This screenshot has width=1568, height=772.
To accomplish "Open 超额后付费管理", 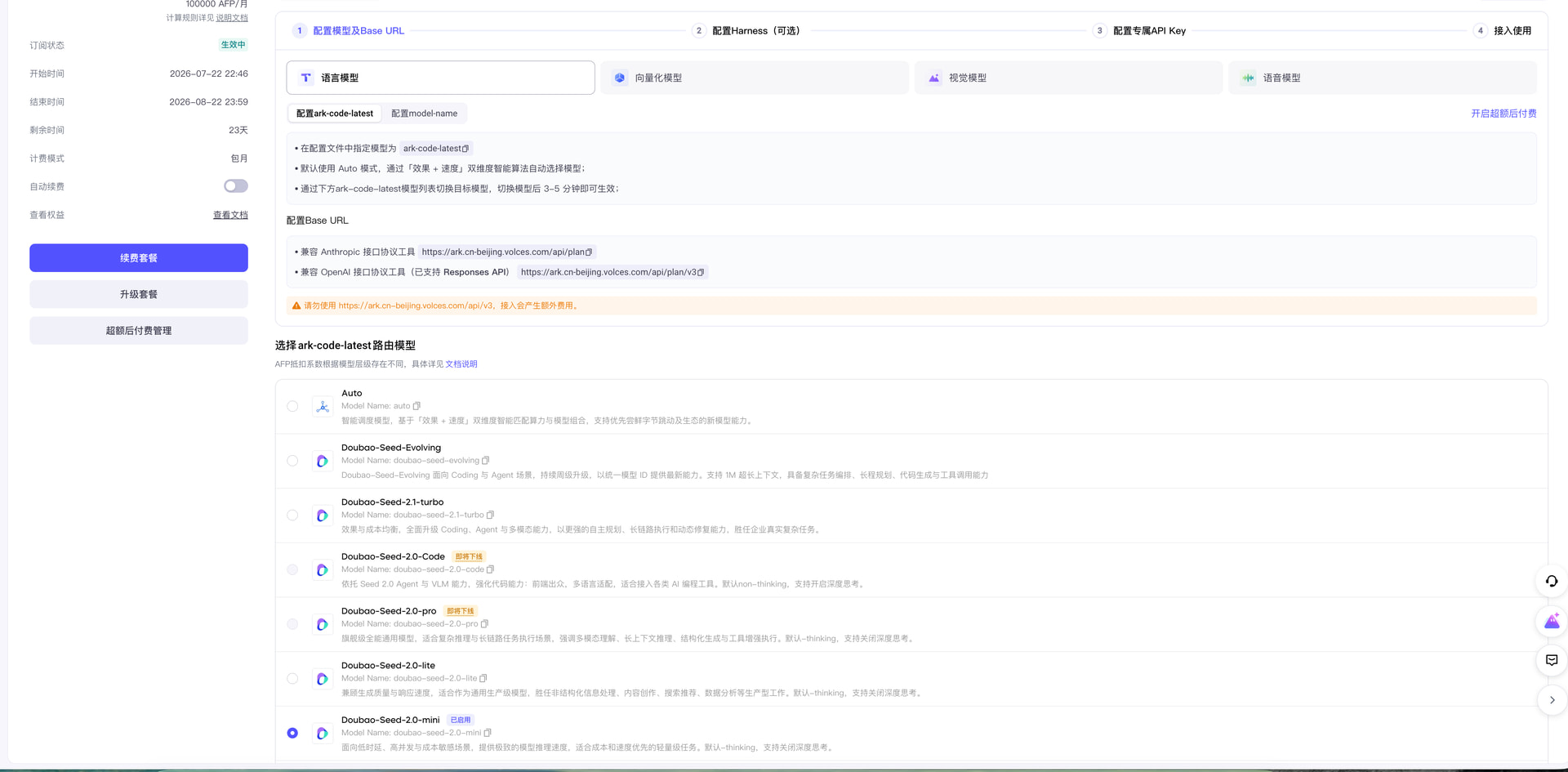I will (139, 331).
